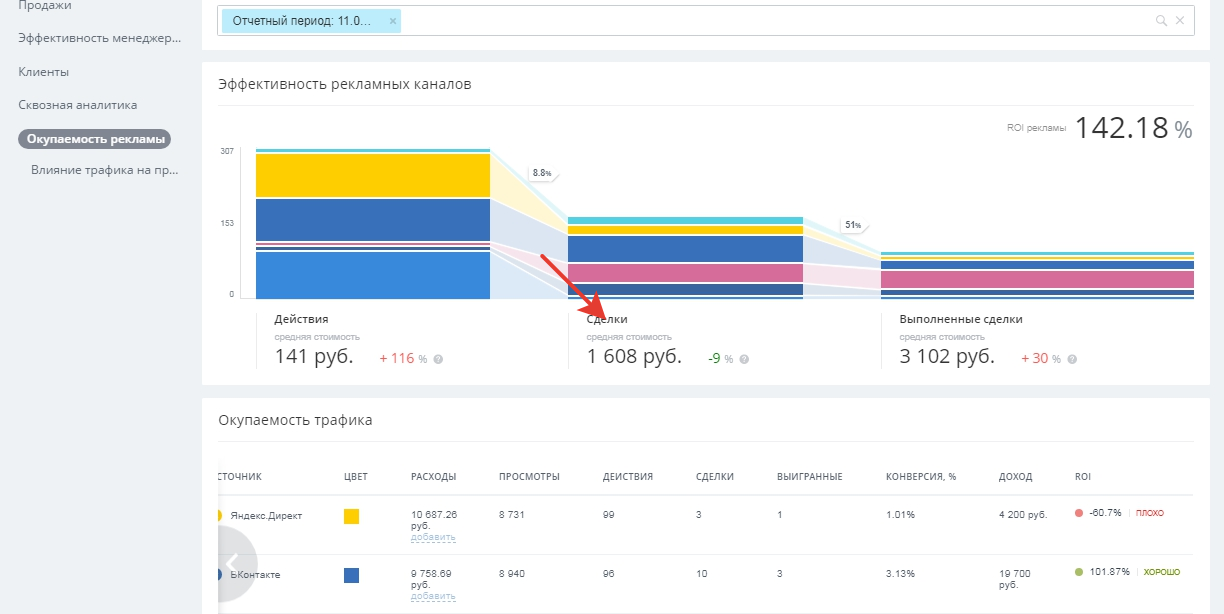Click help icon next to Сделки -9%

(x=744, y=359)
